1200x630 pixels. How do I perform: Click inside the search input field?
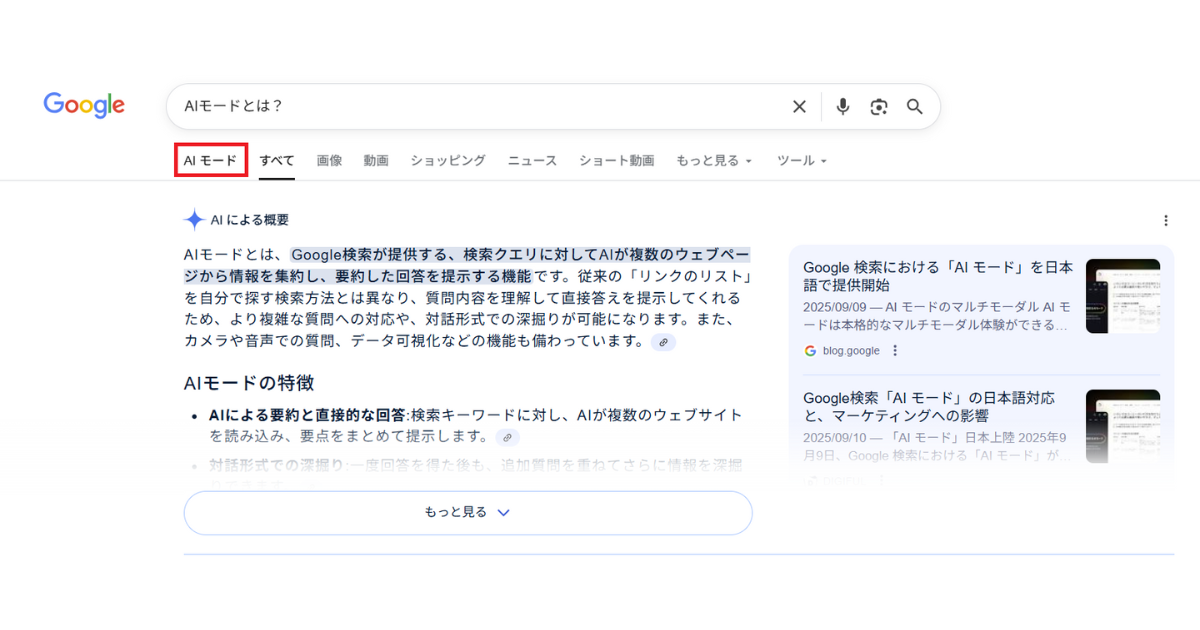click(x=400, y=106)
